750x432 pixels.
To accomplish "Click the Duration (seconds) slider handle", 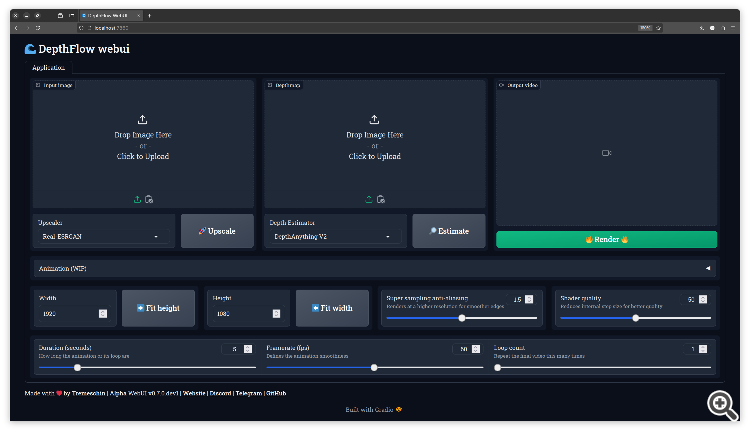I will pos(77,368).
